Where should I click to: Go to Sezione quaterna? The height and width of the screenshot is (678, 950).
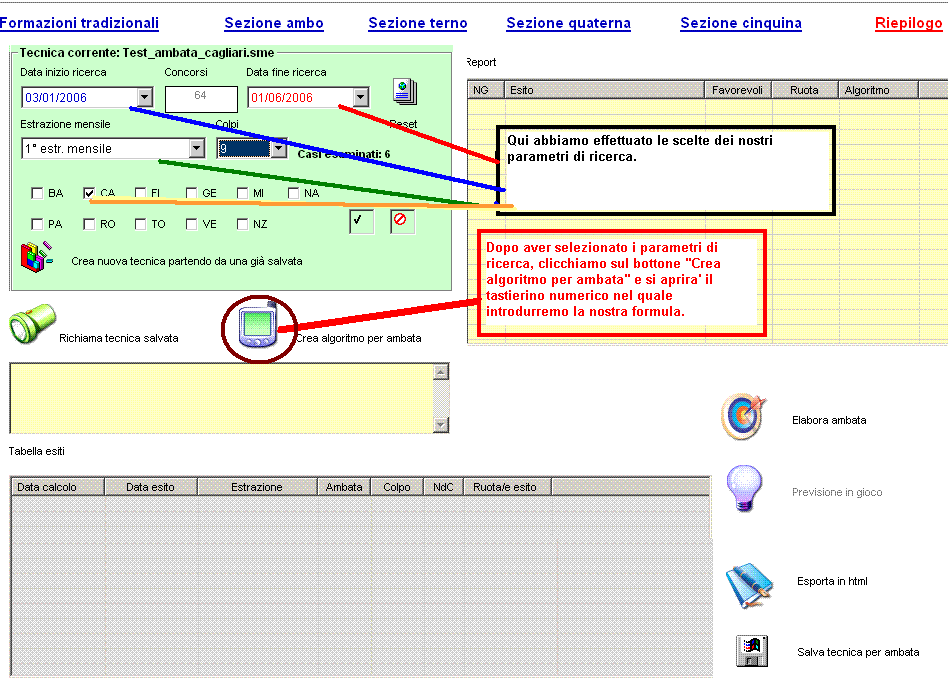tap(568, 23)
